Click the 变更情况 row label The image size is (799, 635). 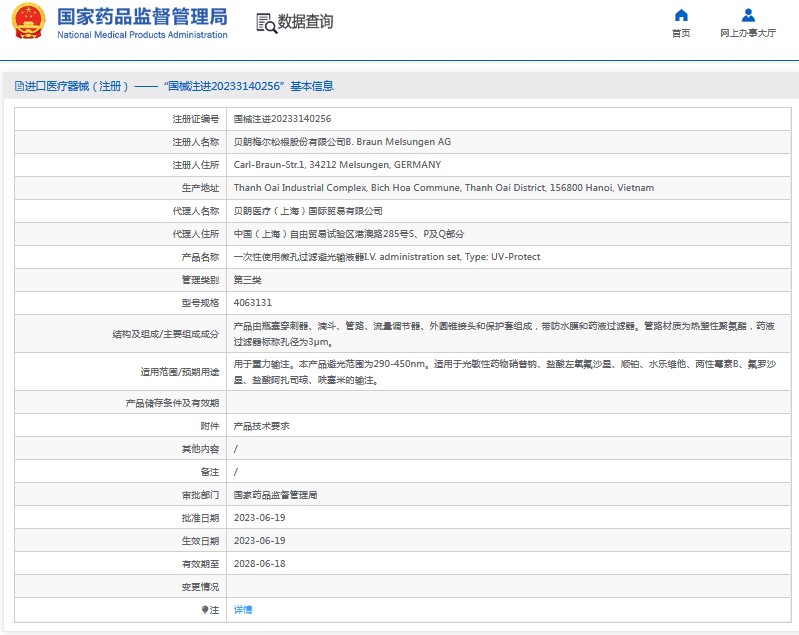pyautogui.click(x=200, y=587)
